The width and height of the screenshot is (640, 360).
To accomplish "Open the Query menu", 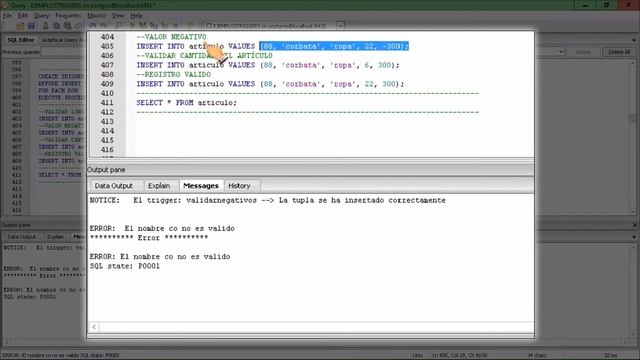I will pos(41,16).
